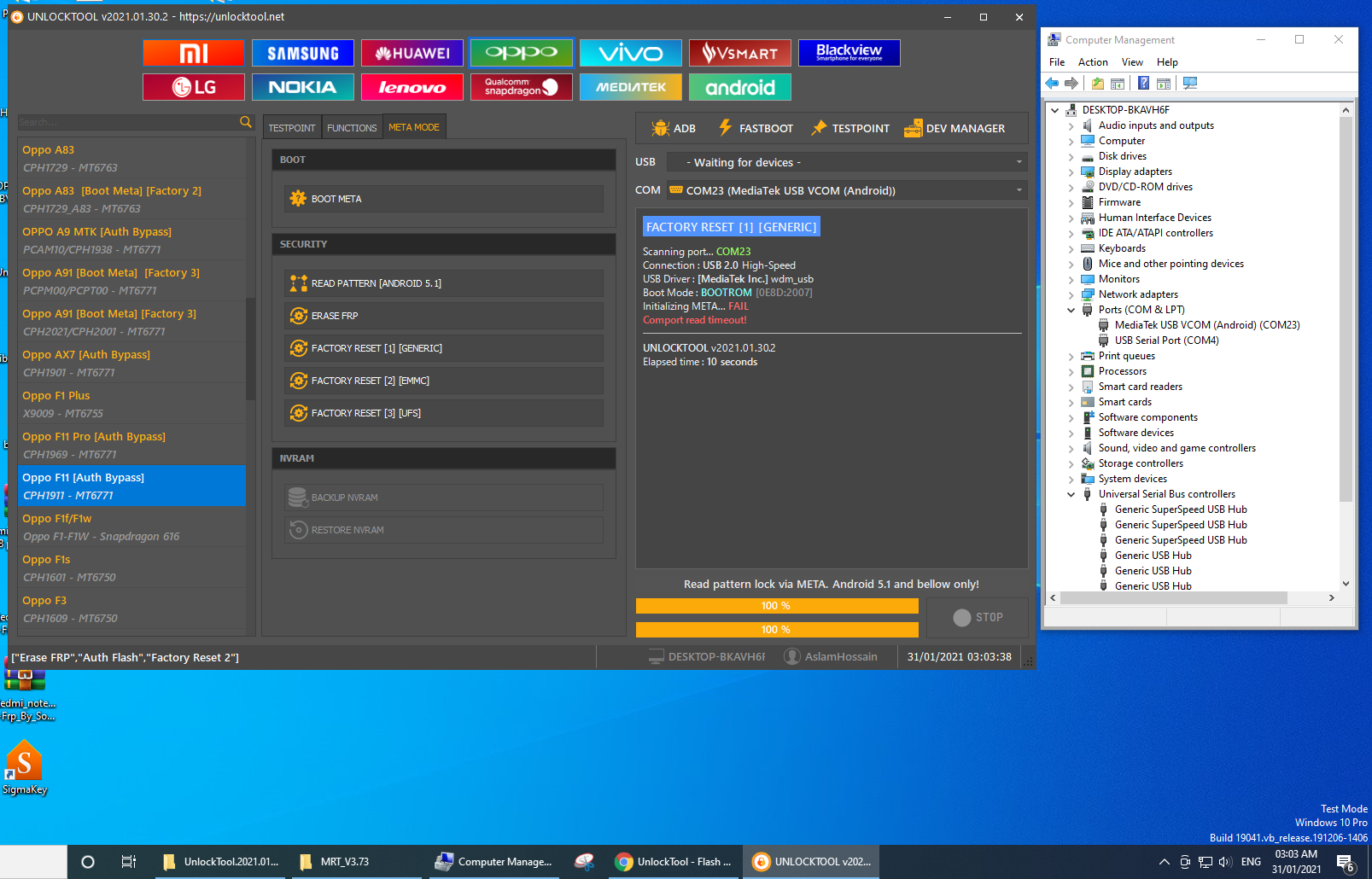This screenshot has width=1372, height=879.
Task: Expand the Network adapters node
Action: point(1071,294)
